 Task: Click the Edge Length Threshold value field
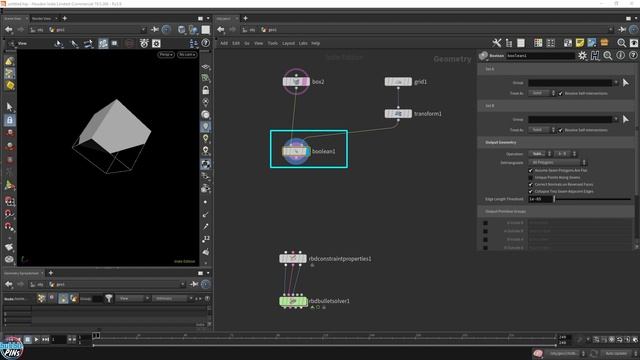click(540, 199)
